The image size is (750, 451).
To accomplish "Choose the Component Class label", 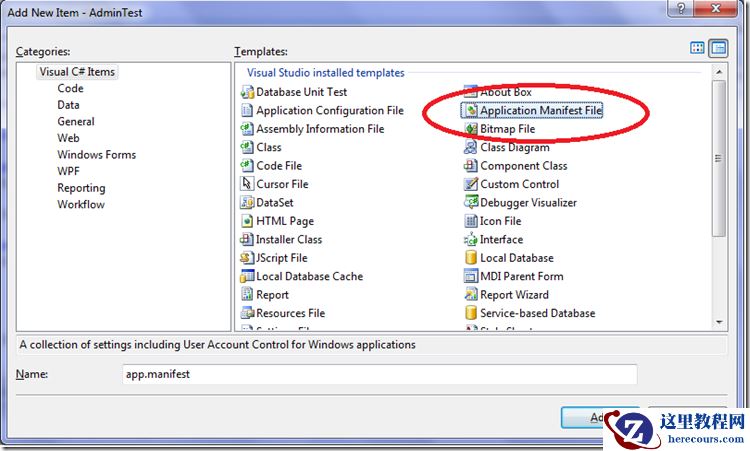I will [524, 166].
